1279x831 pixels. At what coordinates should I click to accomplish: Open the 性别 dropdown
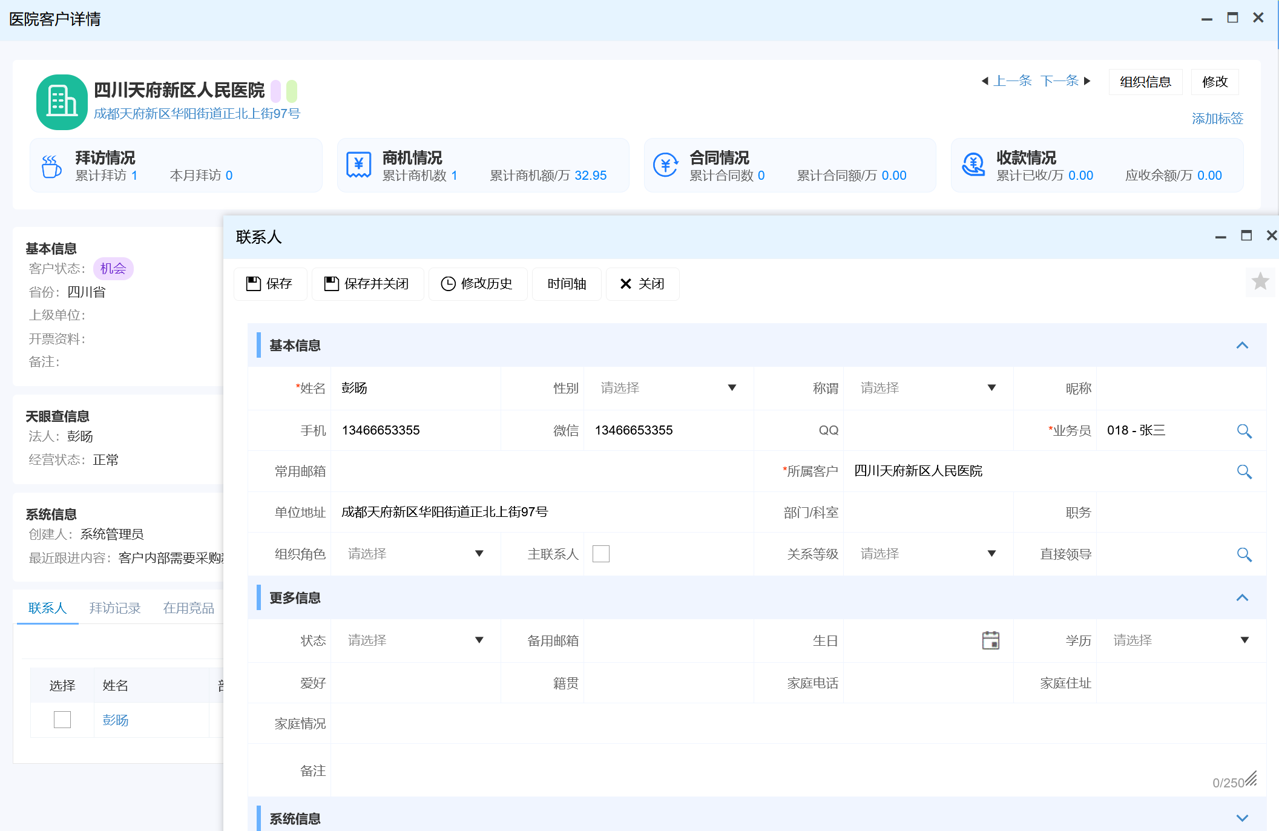(x=667, y=388)
